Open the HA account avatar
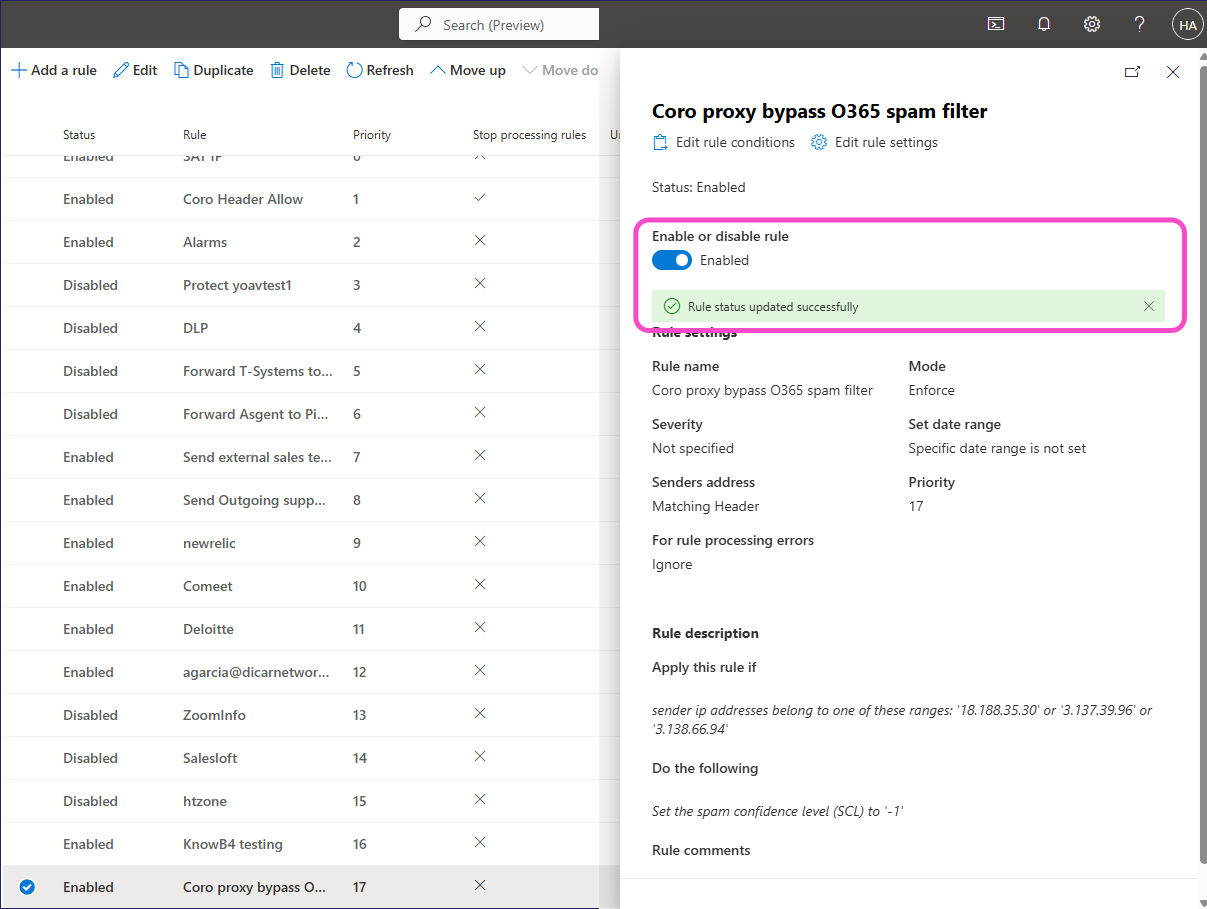Viewport: 1207px width, 909px height. pyautogui.click(x=1187, y=25)
